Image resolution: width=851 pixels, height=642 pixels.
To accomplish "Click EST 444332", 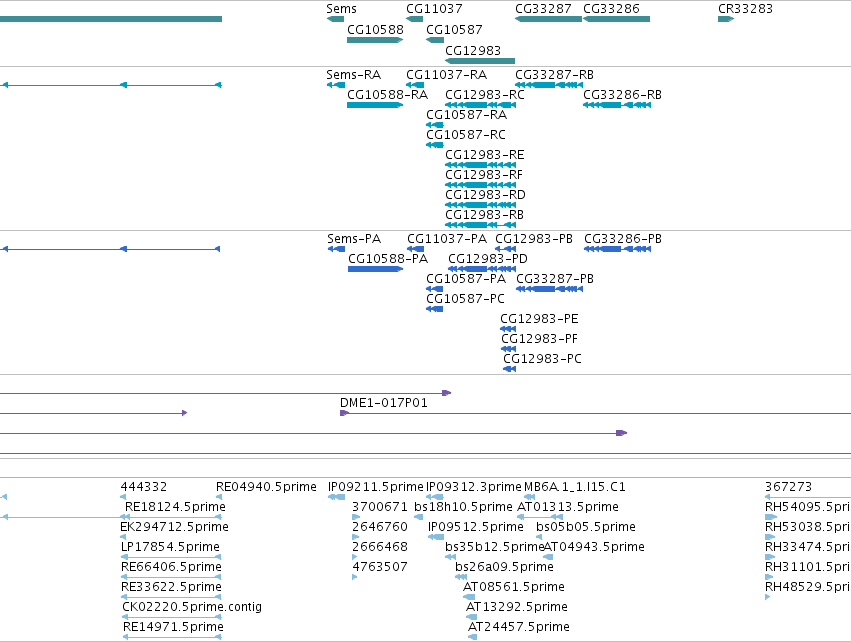I will click(x=123, y=497).
